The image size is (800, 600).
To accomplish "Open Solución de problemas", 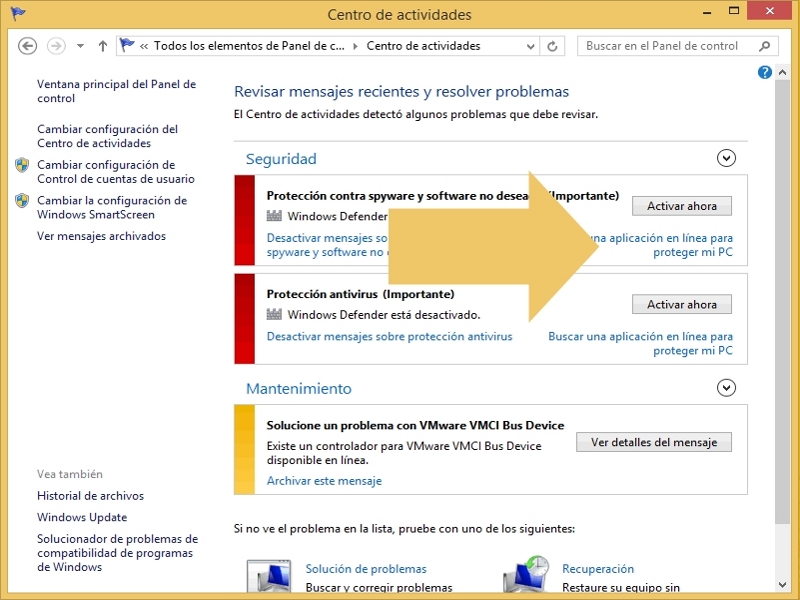I will (366, 568).
